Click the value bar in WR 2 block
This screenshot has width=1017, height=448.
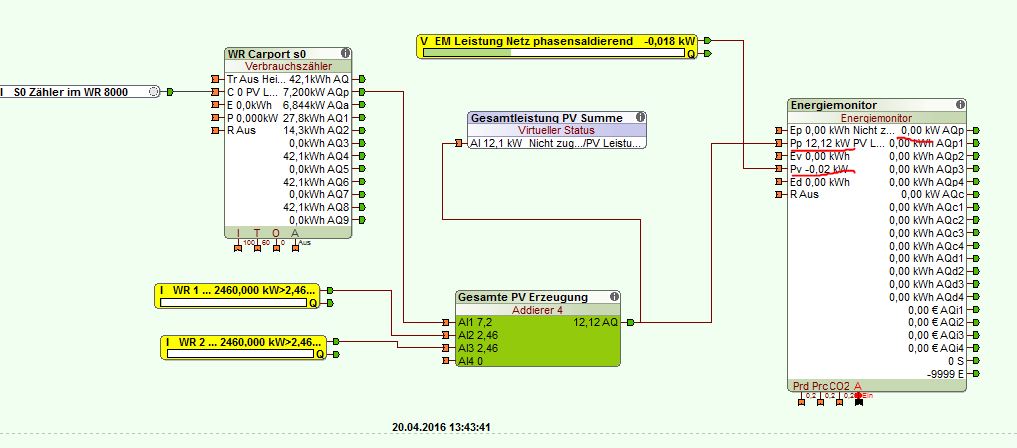[x=241, y=353]
